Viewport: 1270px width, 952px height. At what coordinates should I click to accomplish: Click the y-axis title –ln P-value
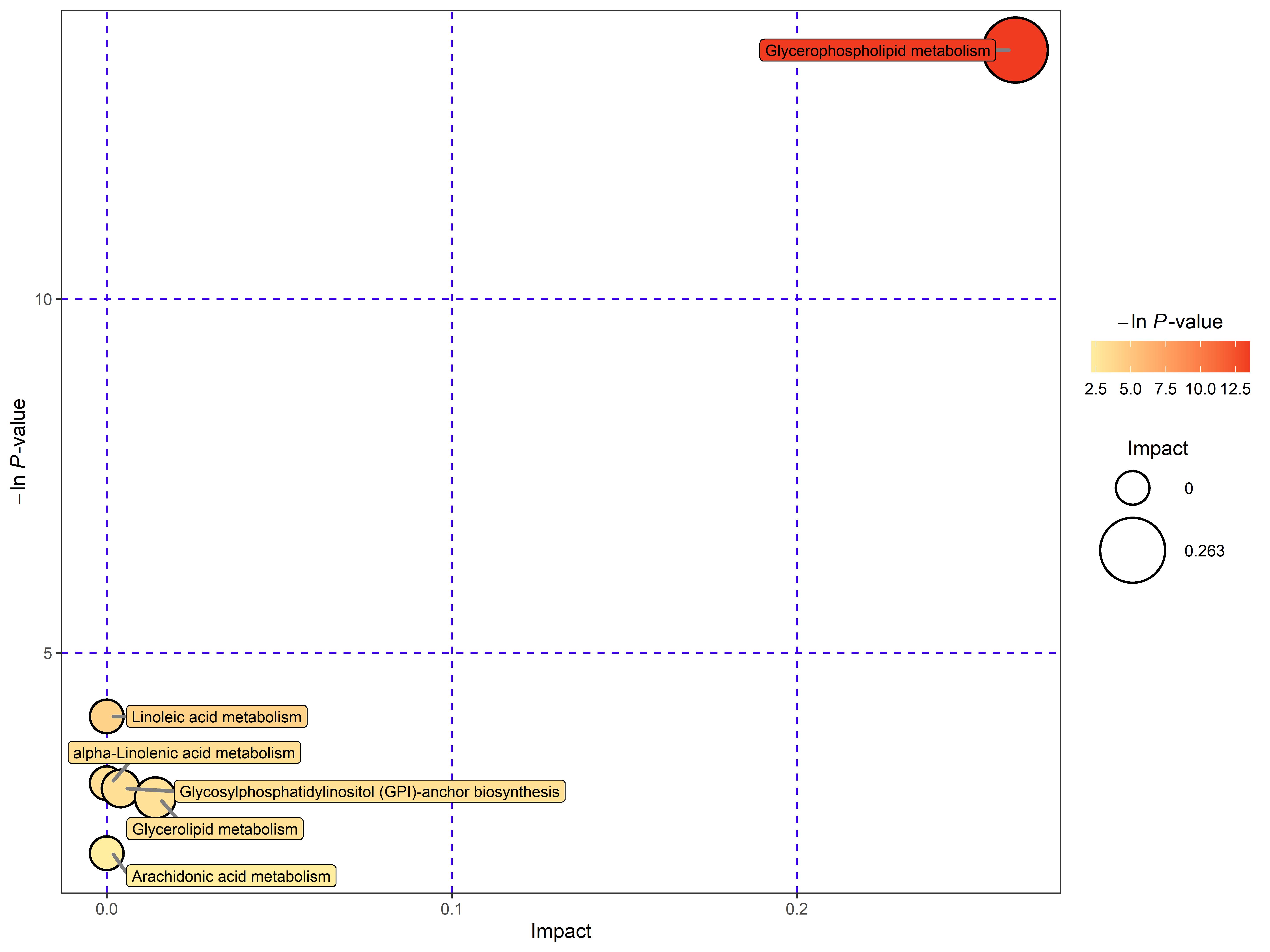[18, 452]
